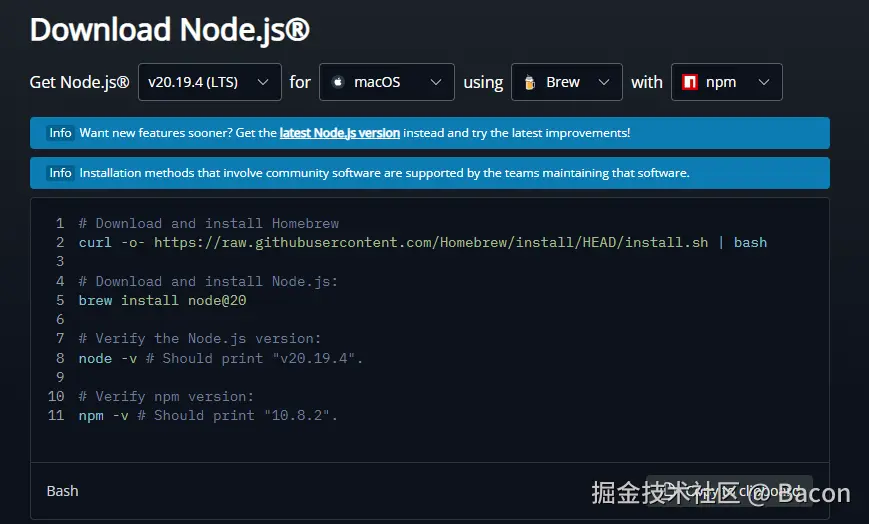Click the community software installation notice text
This screenshot has width=869, height=524.
click(384, 173)
